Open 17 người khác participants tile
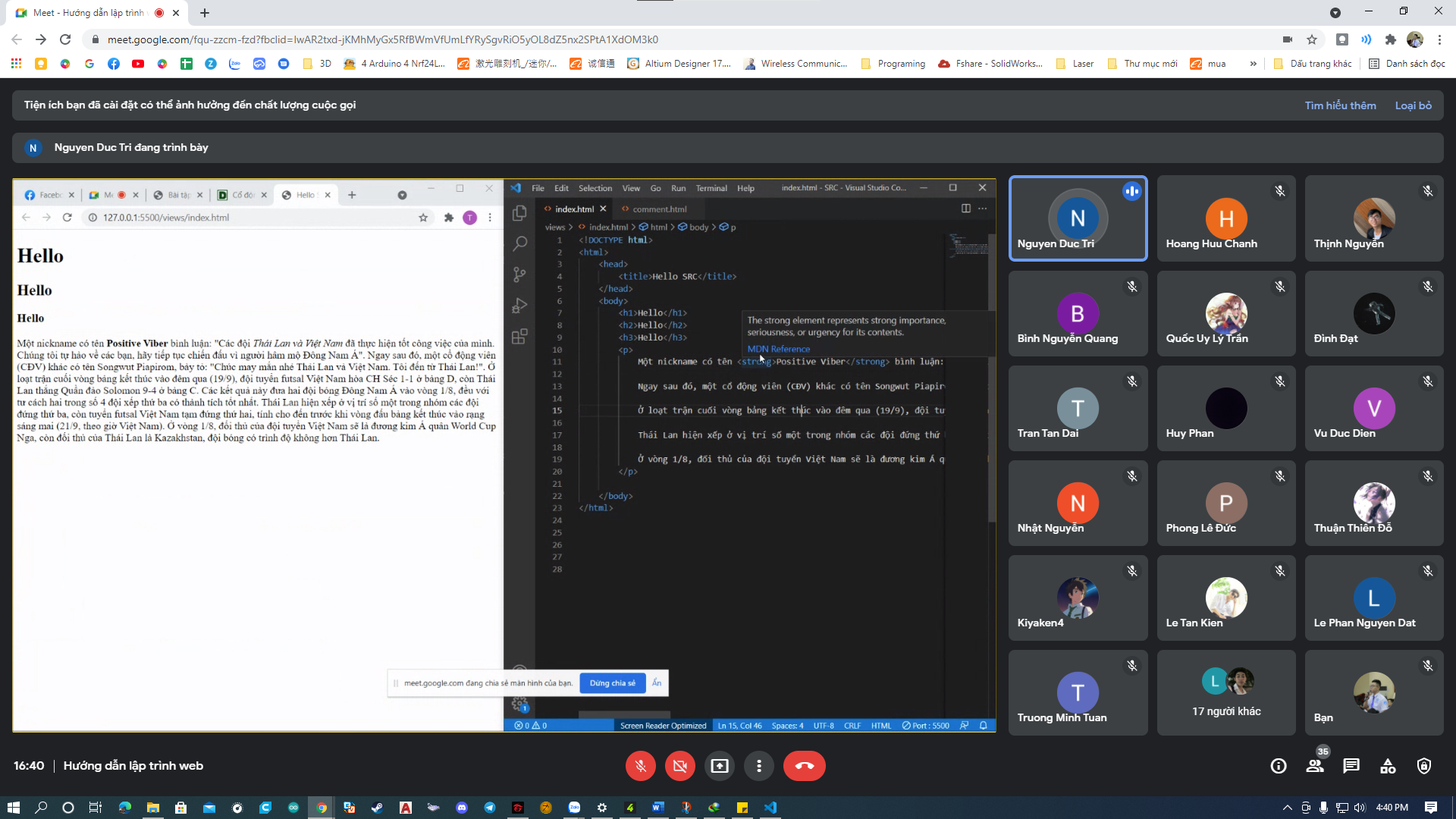This screenshot has width=1456, height=819. point(1226,692)
